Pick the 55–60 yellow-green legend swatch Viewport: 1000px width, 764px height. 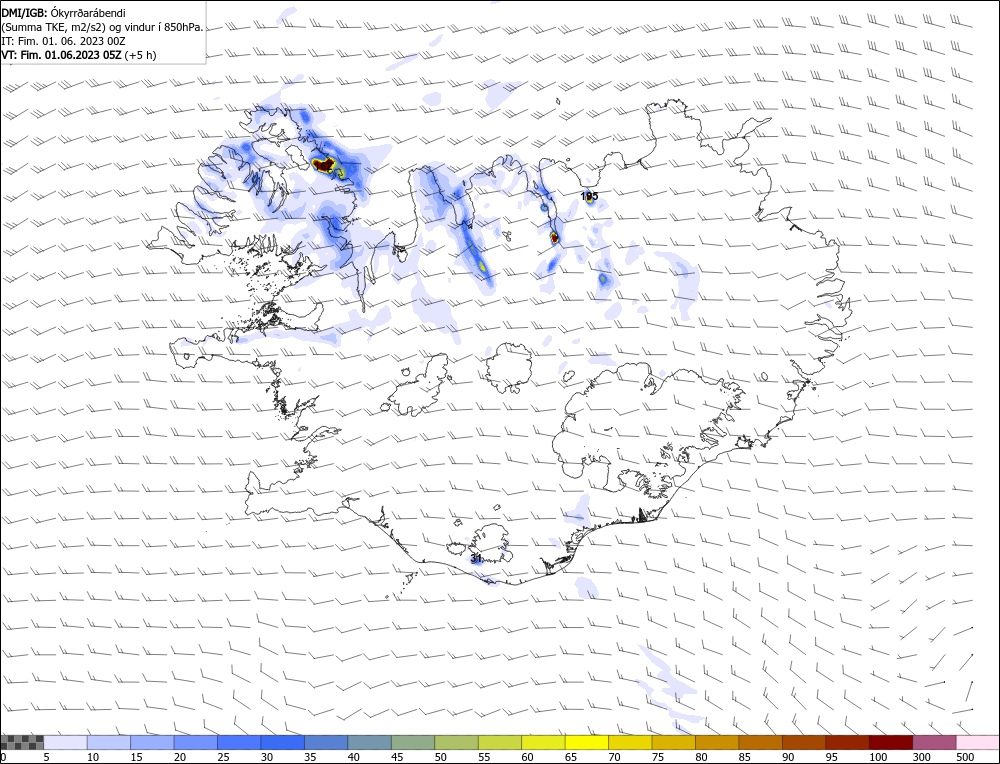(499, 742)
